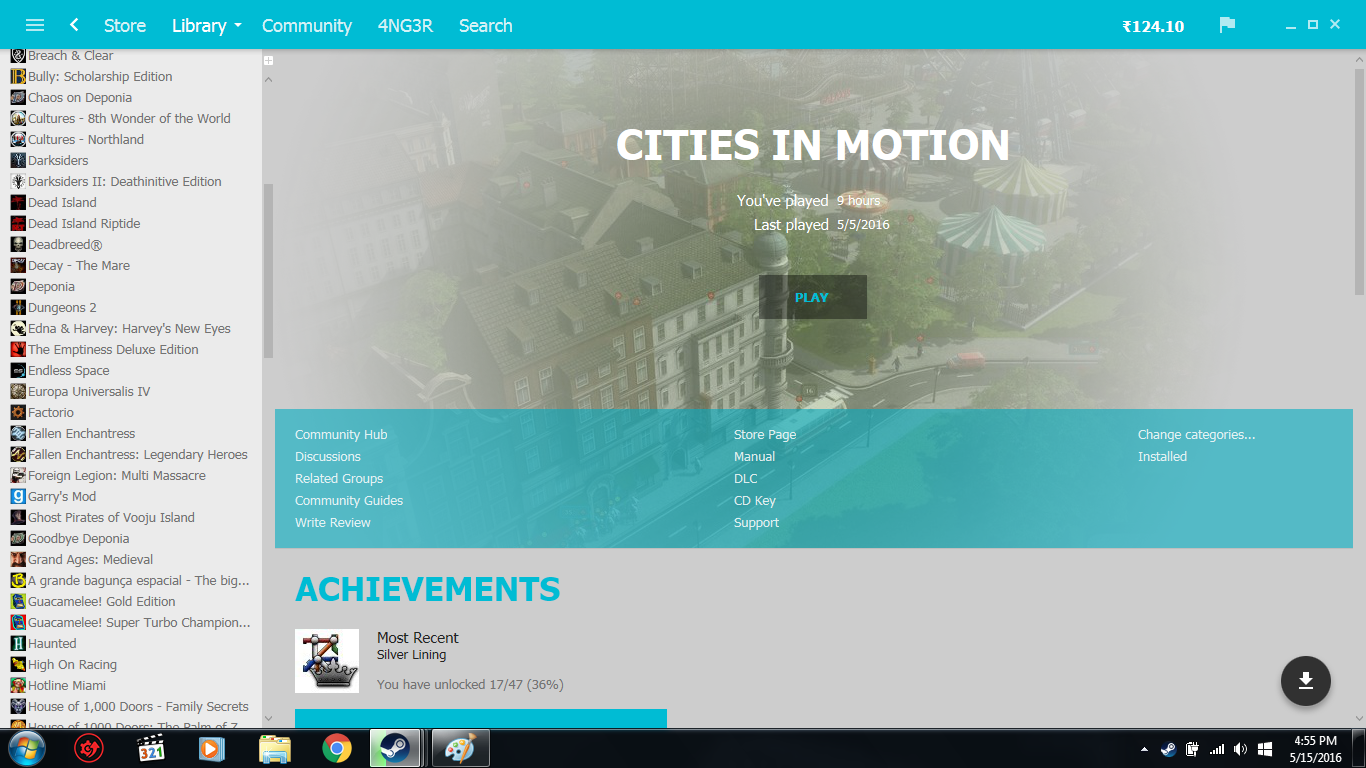Select Goodbye Deponia in list
1366x768 pixels.
click(79, 539)
